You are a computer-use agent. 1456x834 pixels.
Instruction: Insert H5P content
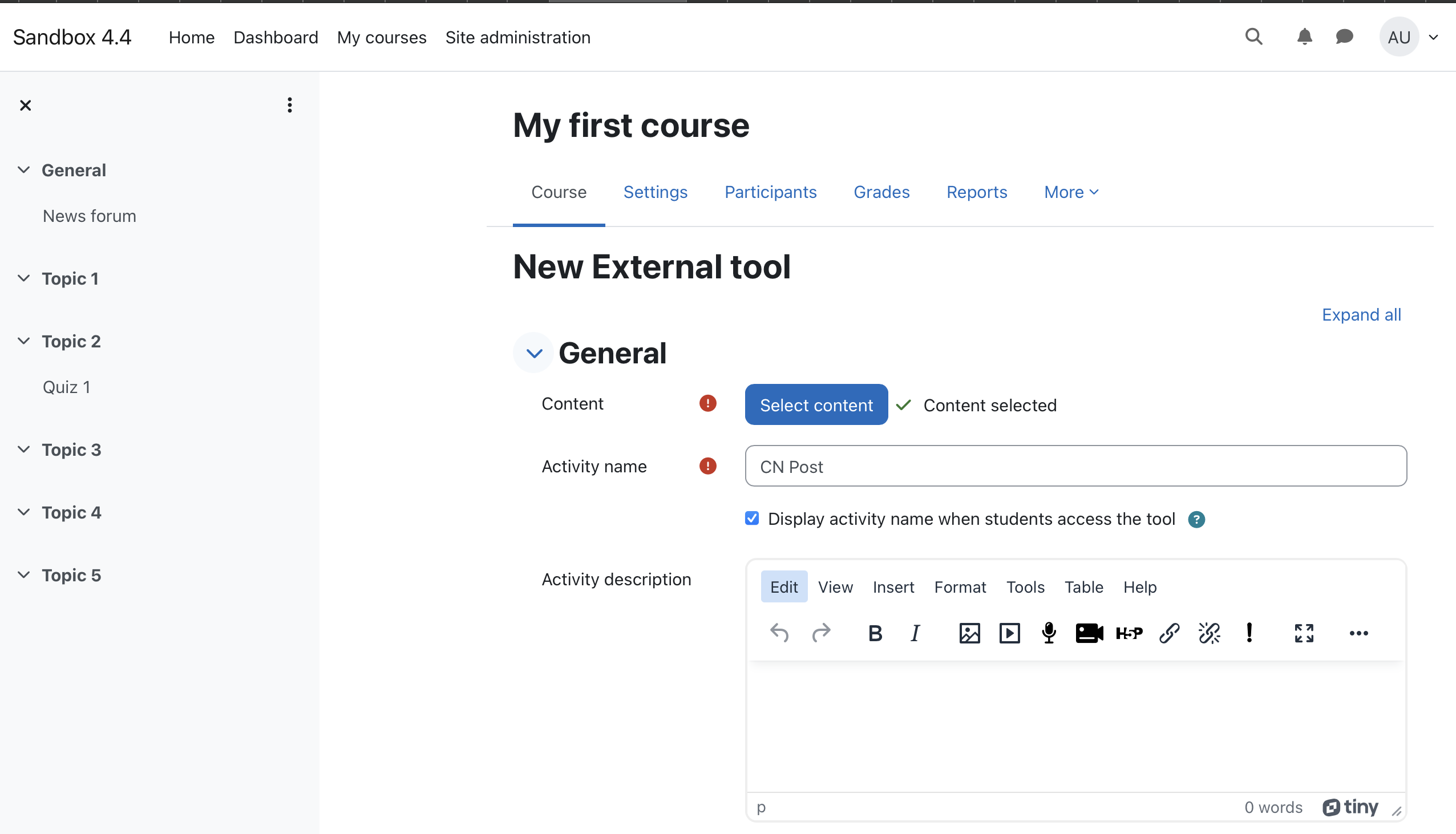tap(1129, 633)
